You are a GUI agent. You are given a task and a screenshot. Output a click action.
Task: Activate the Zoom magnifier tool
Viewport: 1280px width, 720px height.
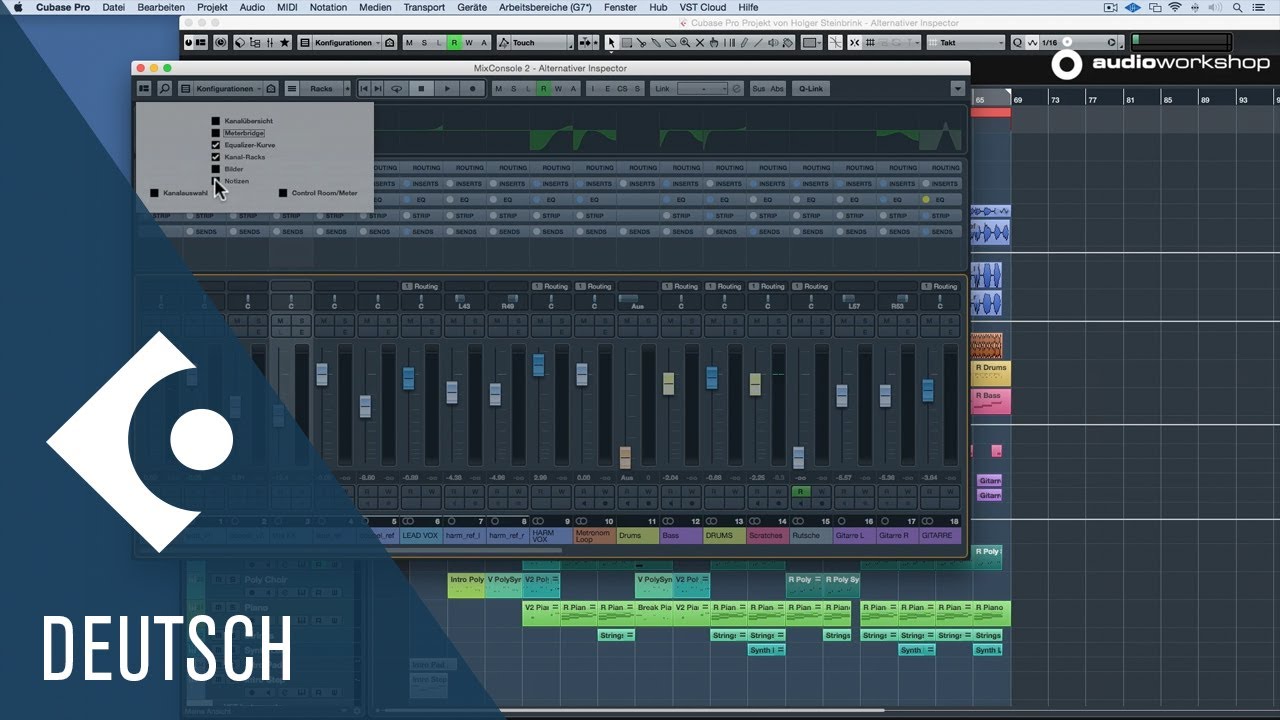[x=686, y=43]
